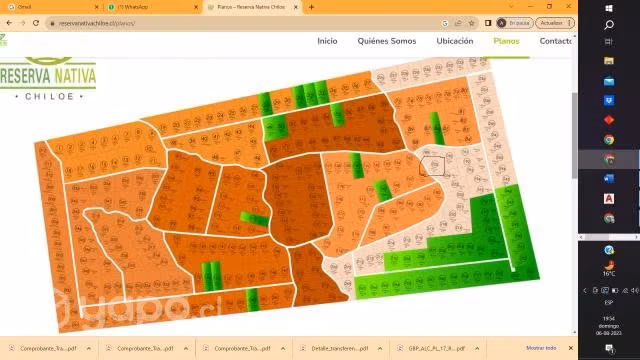Open a new browser tab
The width and height of the screenshot is (640, 360).
tap(311, 7)
